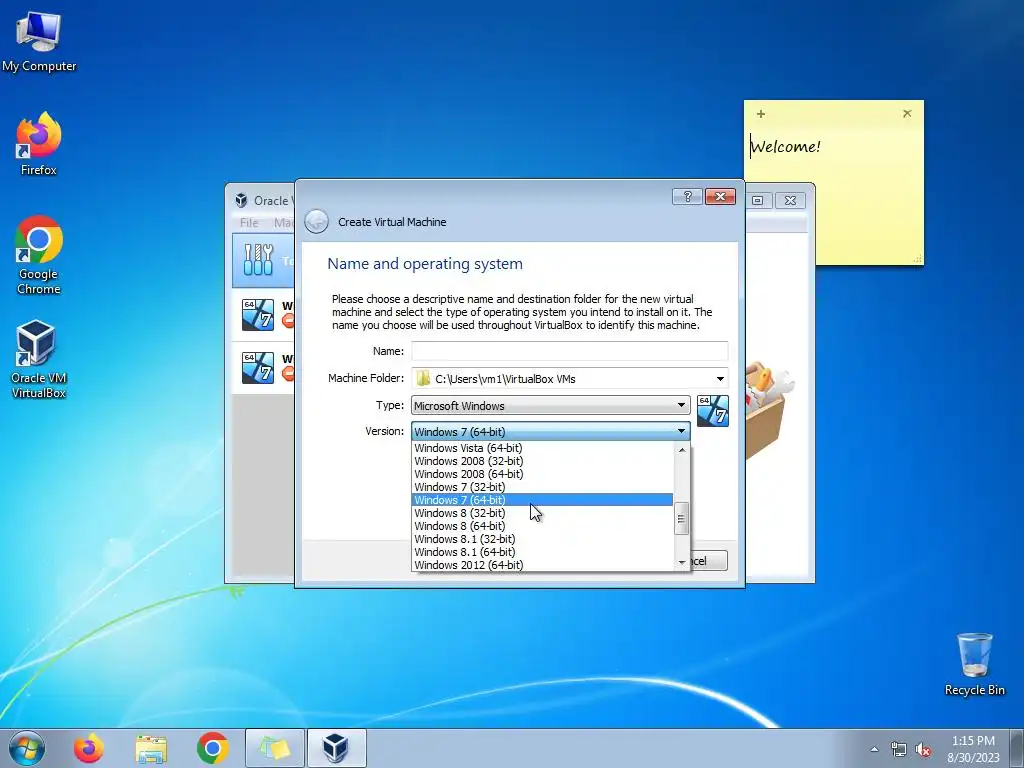Select first Windows 7 VM in VirtualBox list
Screen dimensions: 1024x768
pyautogui.click(x=264, y=314)
